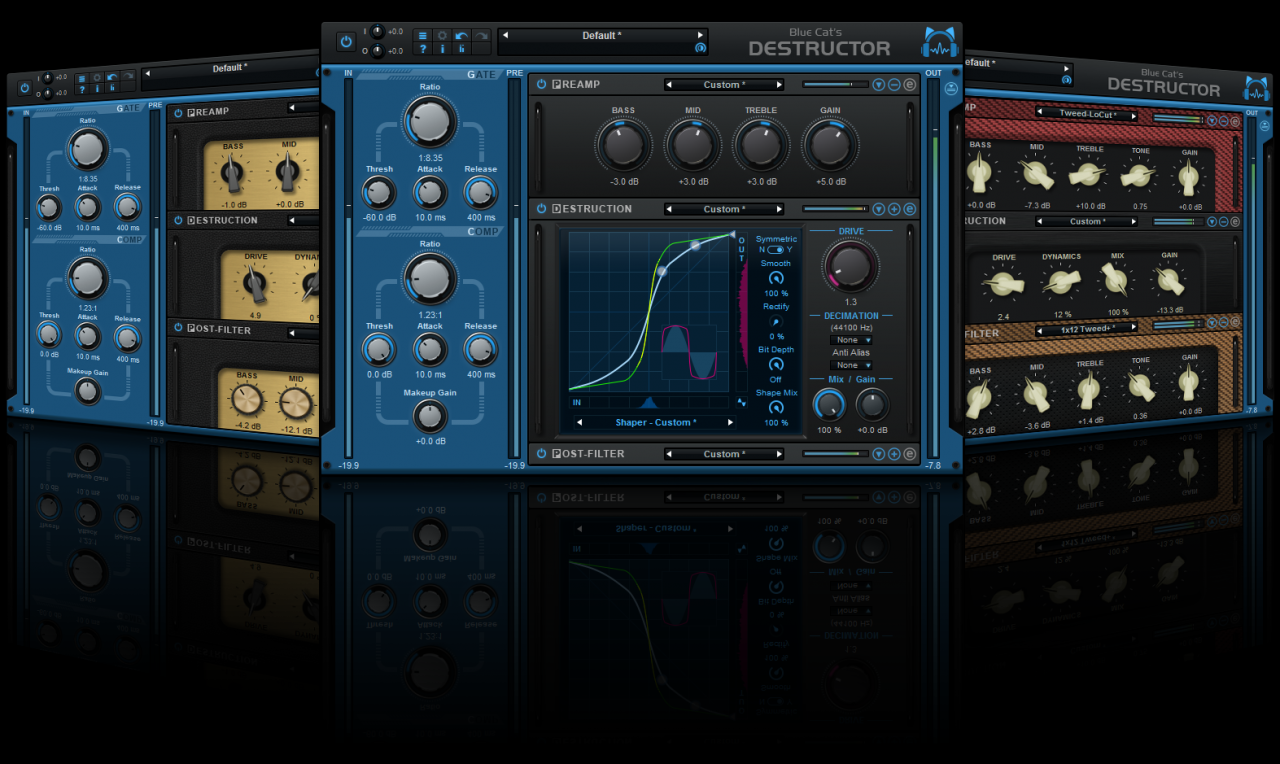Click the Gate Thresh knob at -60.0 dB

tap(379, 192)
